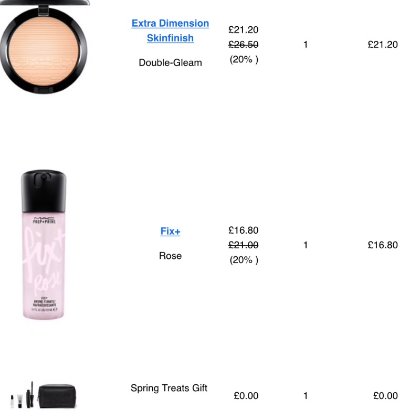Screen dimensions: 420x420
Task: Click the Fix+ Rose spray bottle image
Action: click(x=43, y=245)
